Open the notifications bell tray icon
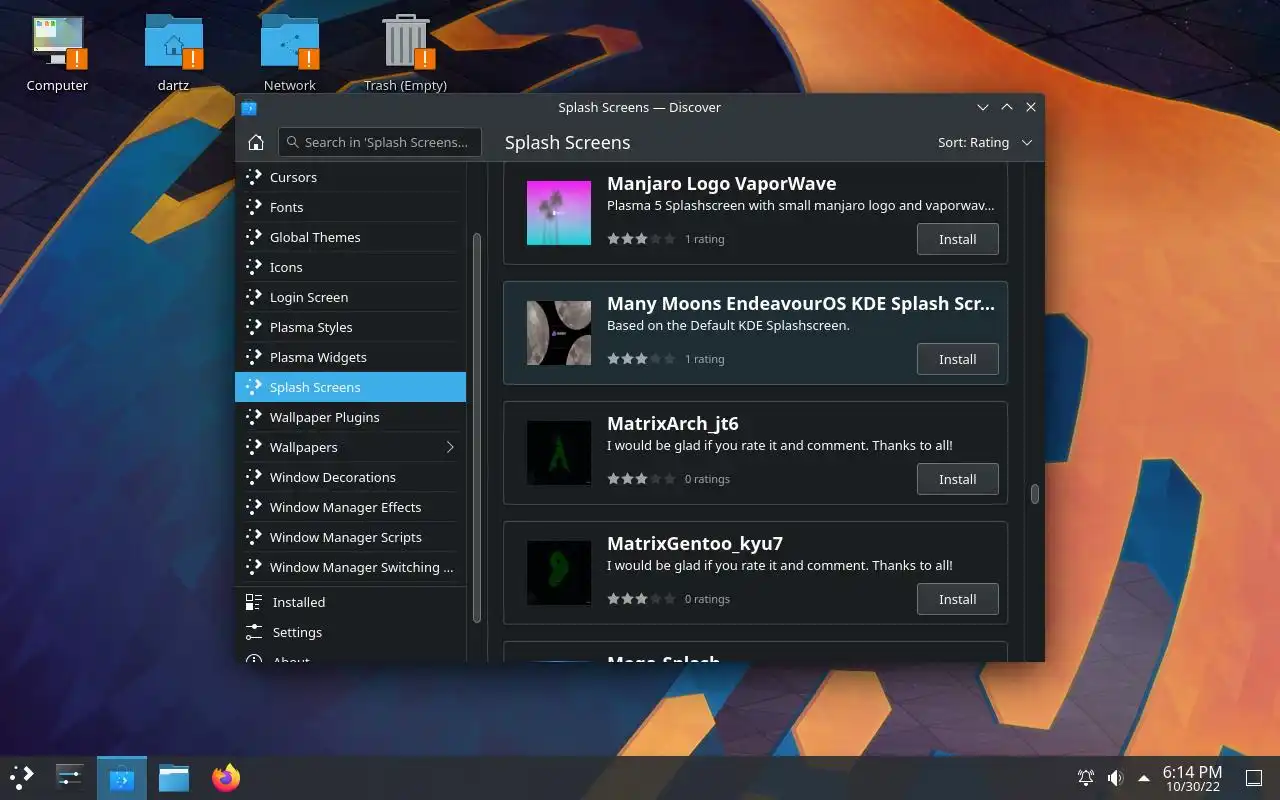This screenshot has height=800, width=1280. (x=1085, y=777)
